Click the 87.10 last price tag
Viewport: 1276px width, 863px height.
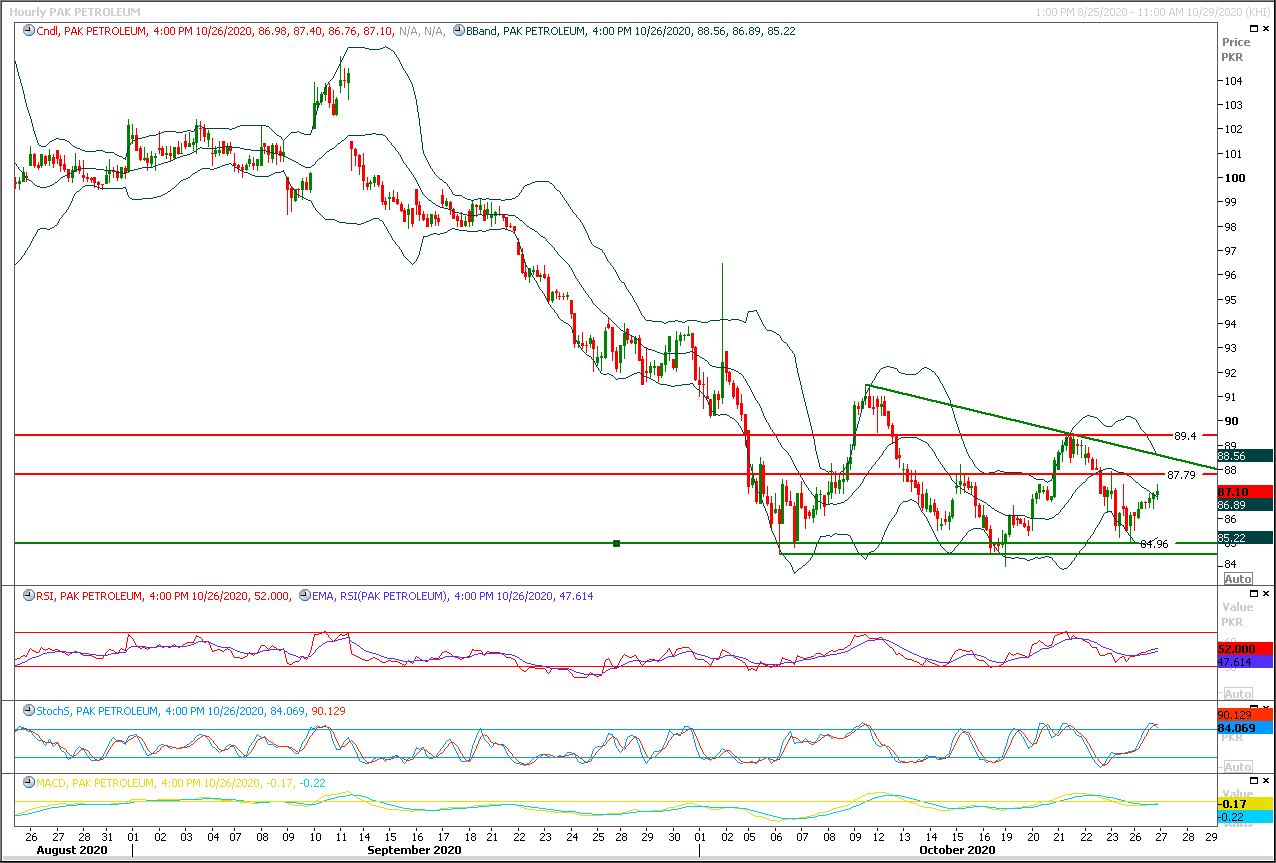coord(1245,493)
